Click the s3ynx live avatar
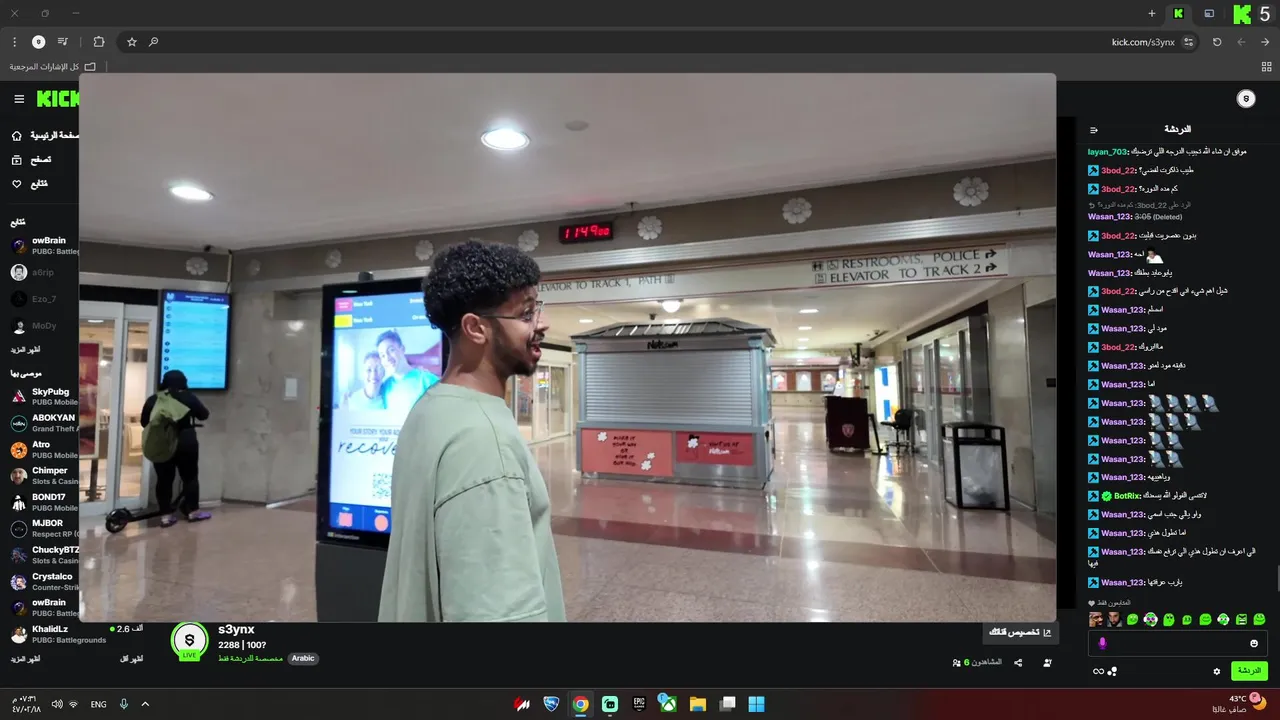Viewport: 1280px width, 720px height. pyautogui.click(x=189, y=641)
